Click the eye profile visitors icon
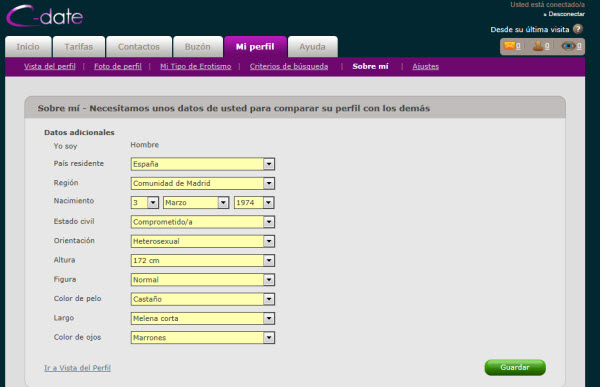This screenshot has width=600, height=387. (568, 46)
